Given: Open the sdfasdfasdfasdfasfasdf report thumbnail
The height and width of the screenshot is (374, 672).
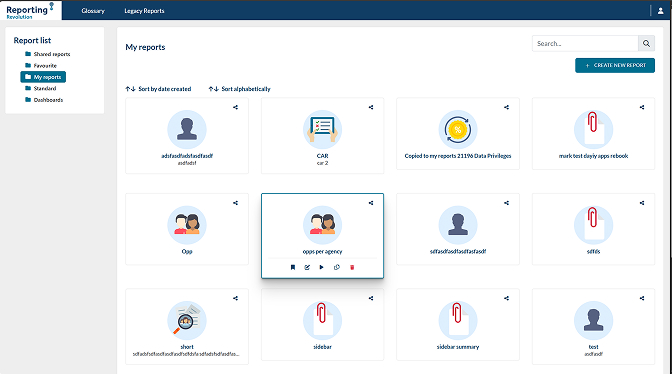Looking at the screenshot, I should [458, 225].
